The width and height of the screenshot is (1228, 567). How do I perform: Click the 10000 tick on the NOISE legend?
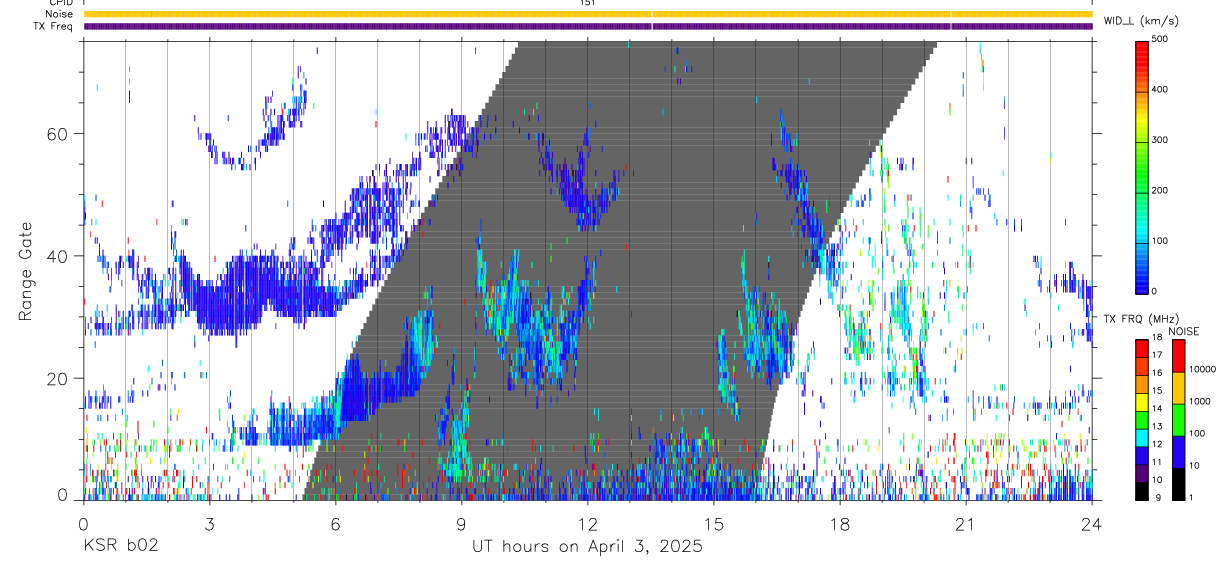coord(1203,369)
